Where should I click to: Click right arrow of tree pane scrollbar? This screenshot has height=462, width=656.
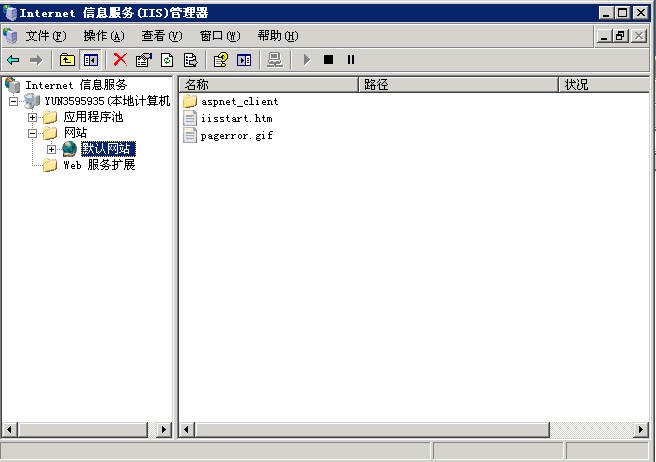pos(164,429)
